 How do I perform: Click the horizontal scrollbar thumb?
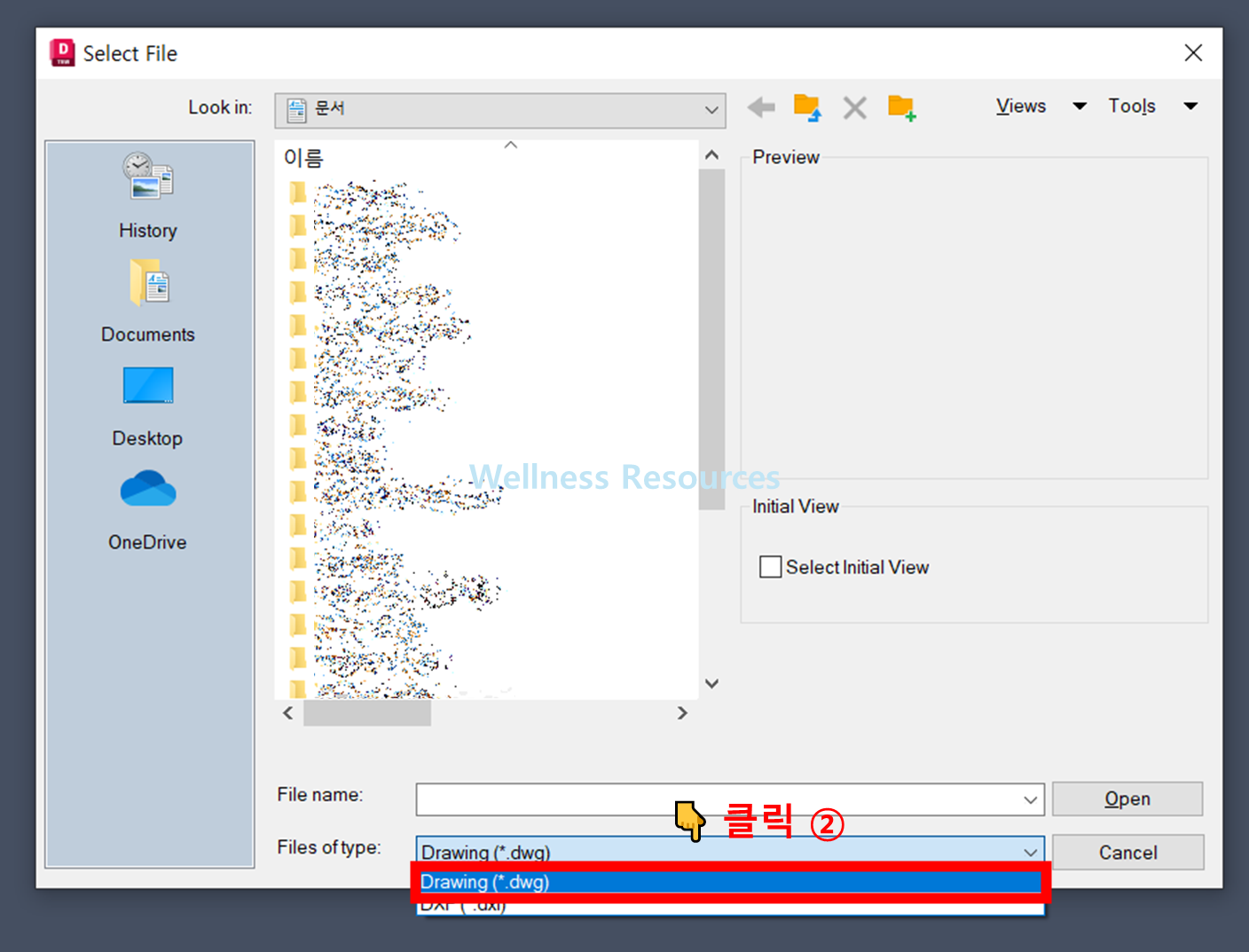click(x=367, y=712)
